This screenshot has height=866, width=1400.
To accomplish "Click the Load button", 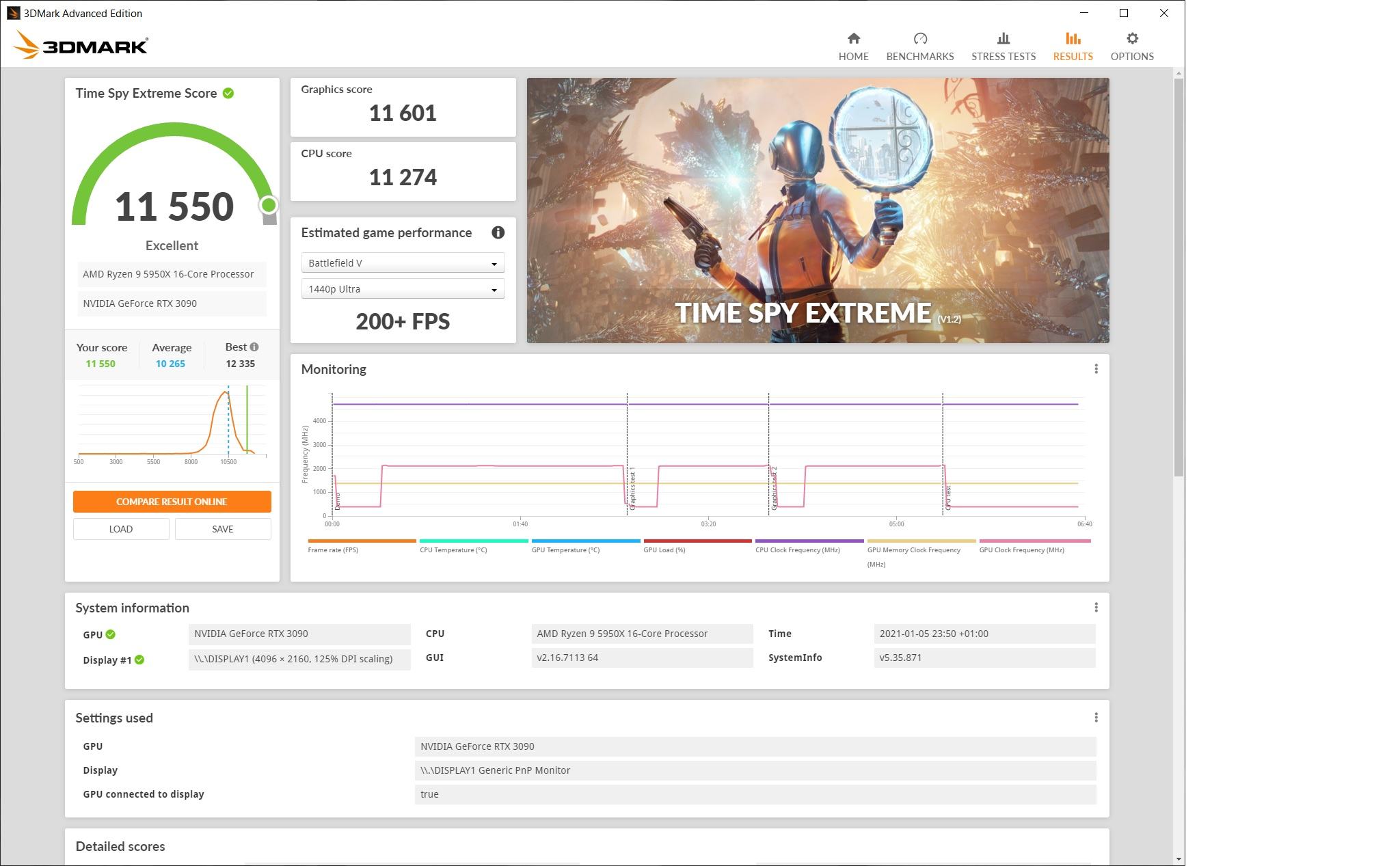I will click(121, 529).
